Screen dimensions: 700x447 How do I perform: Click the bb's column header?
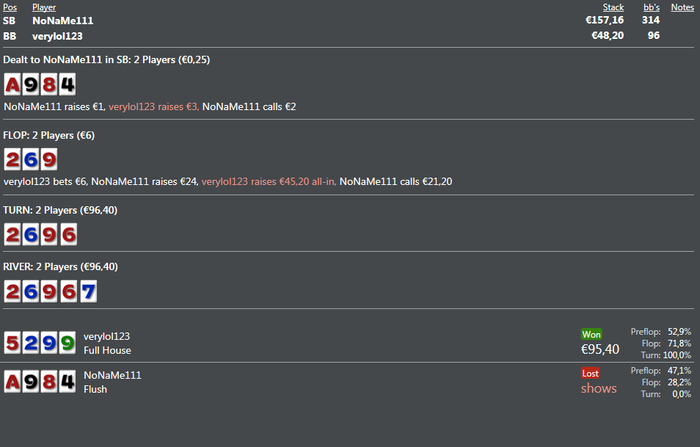(650, 7)
